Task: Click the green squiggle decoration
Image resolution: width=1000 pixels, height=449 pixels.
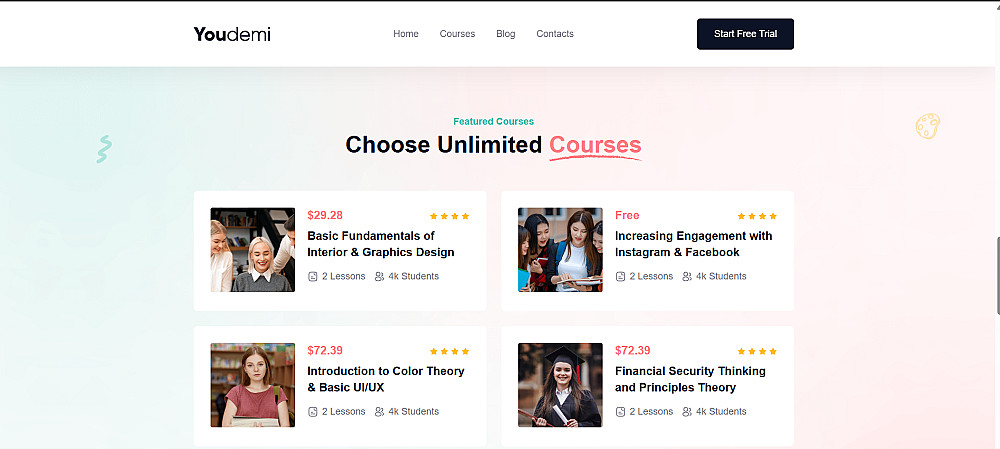Action: click(x=103, y=149)
